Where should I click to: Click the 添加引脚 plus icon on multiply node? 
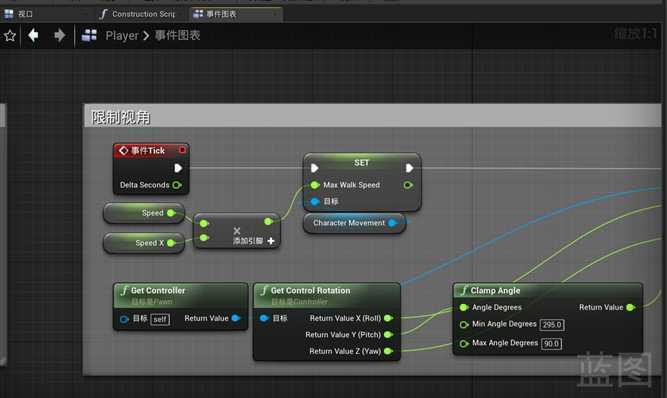click(x=271, y=241)
